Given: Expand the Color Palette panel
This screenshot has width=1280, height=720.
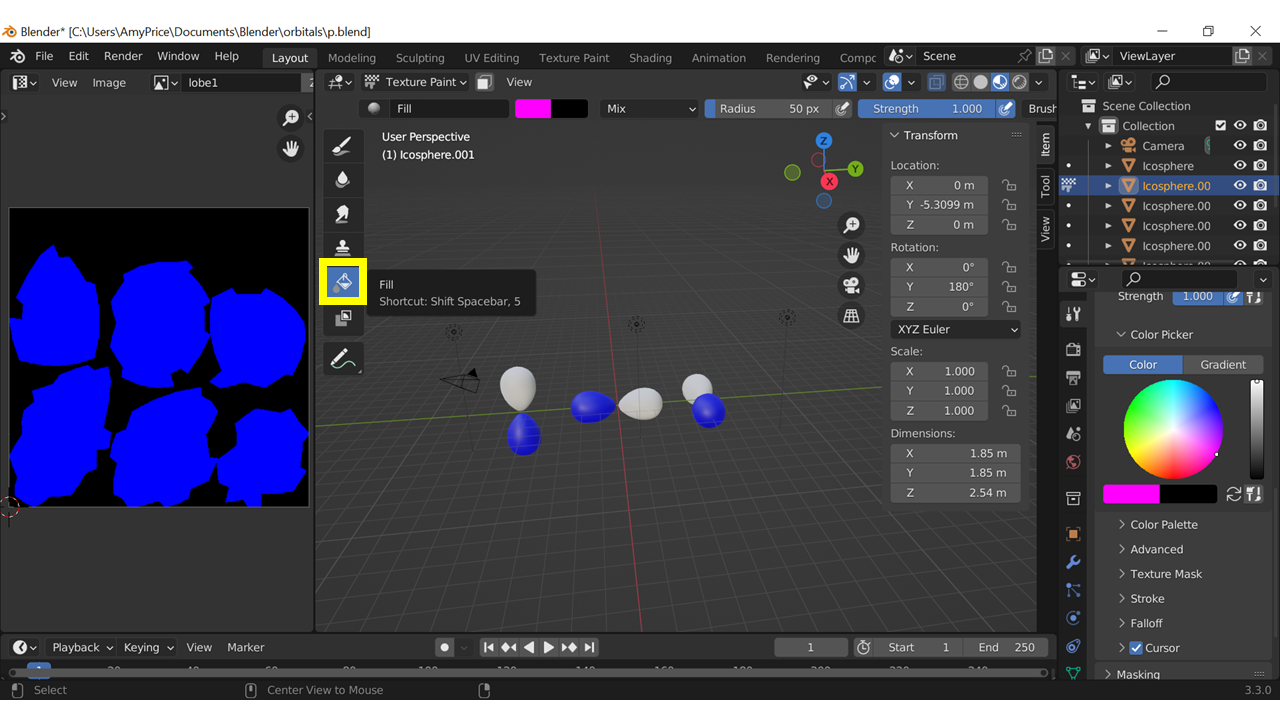Looking at the screenshot, I should 1164,524.
